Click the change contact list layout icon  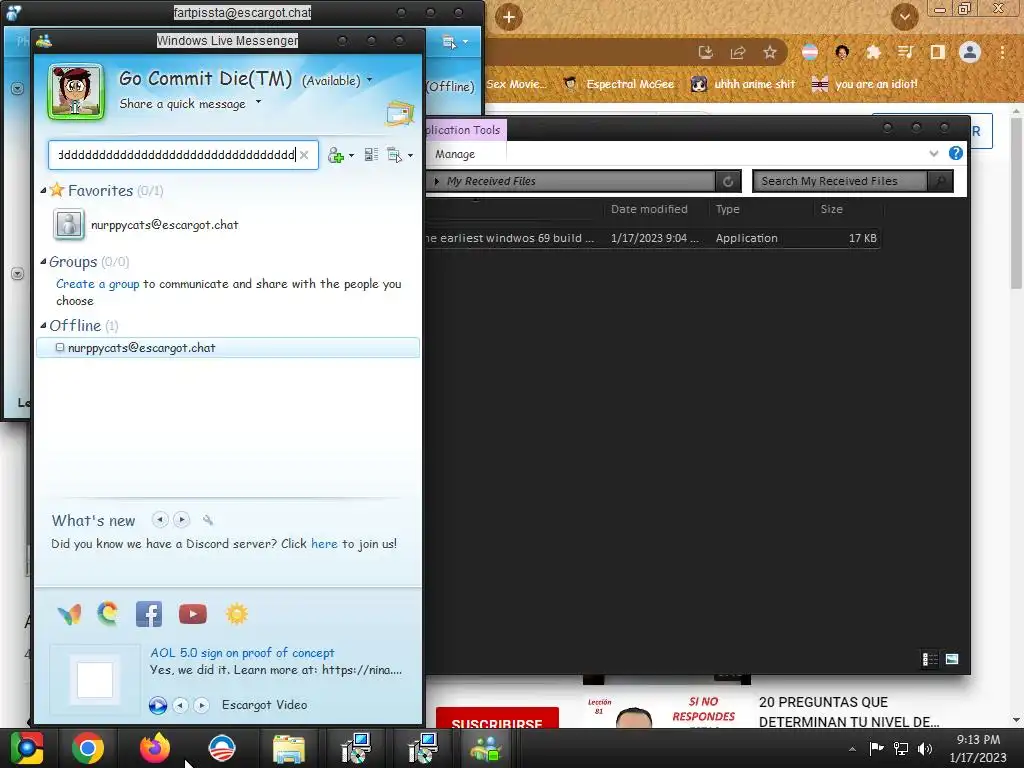371,155
